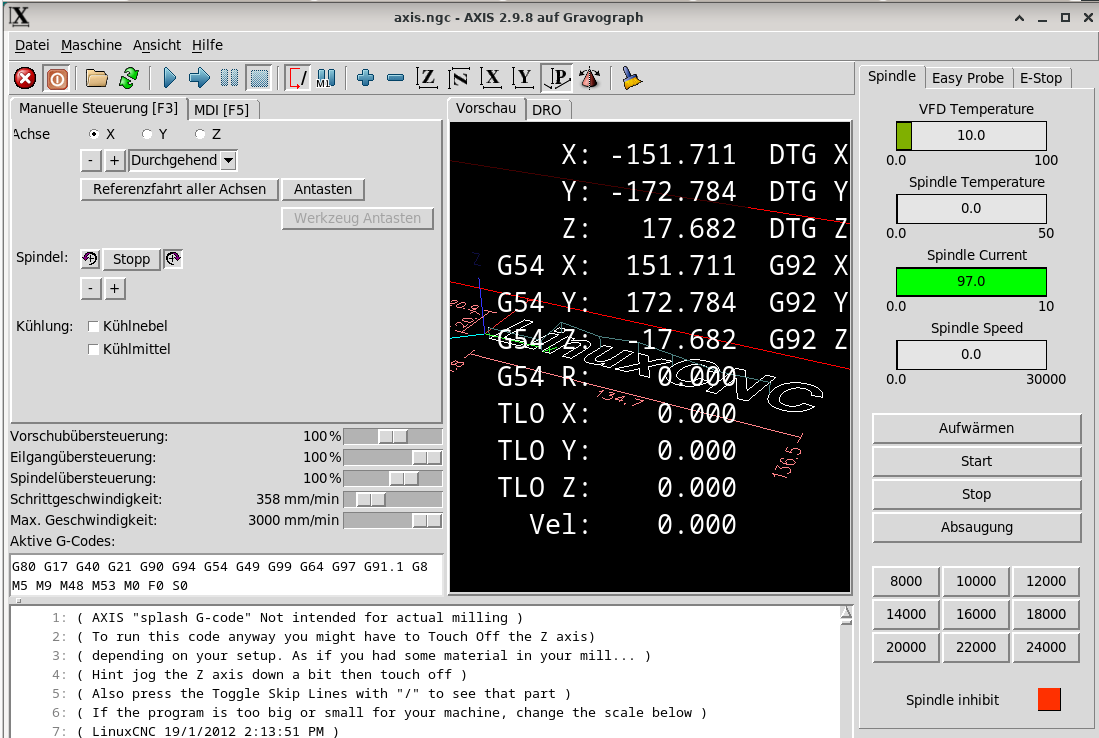Reload the current file with green arrows
The width and height of the screenshot is (1099, 738).
pos(129,78)
